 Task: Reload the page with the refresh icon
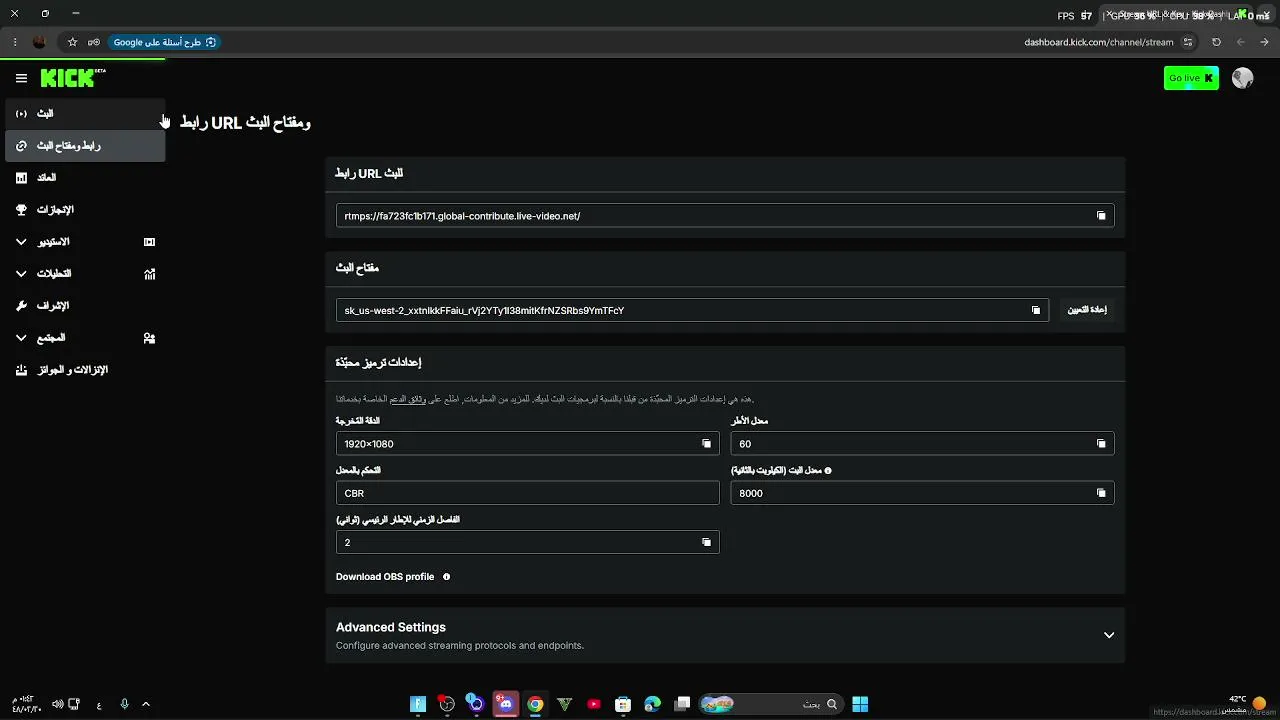(1216, 42)
